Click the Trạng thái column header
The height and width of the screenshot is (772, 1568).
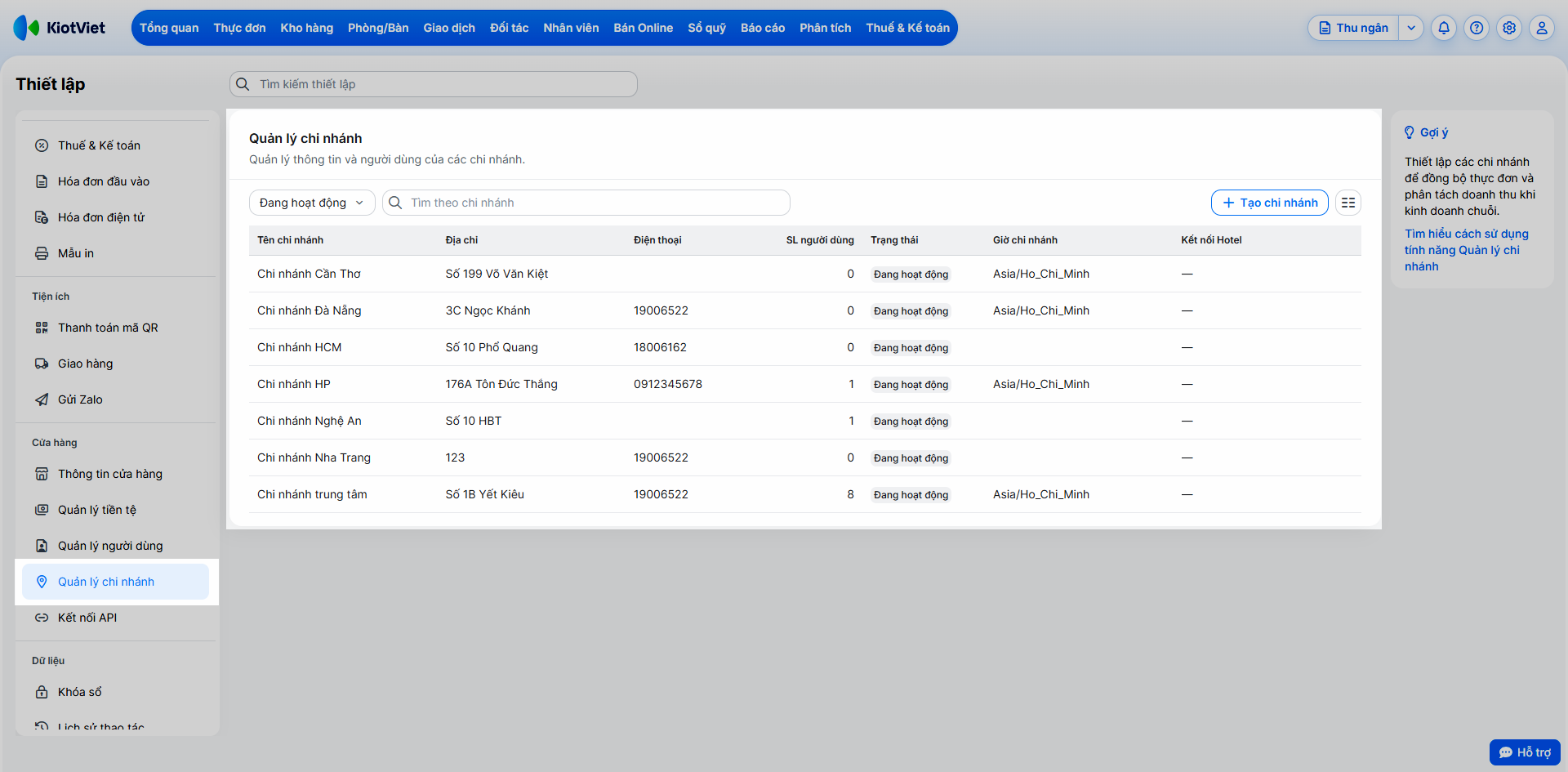[894, 240]
